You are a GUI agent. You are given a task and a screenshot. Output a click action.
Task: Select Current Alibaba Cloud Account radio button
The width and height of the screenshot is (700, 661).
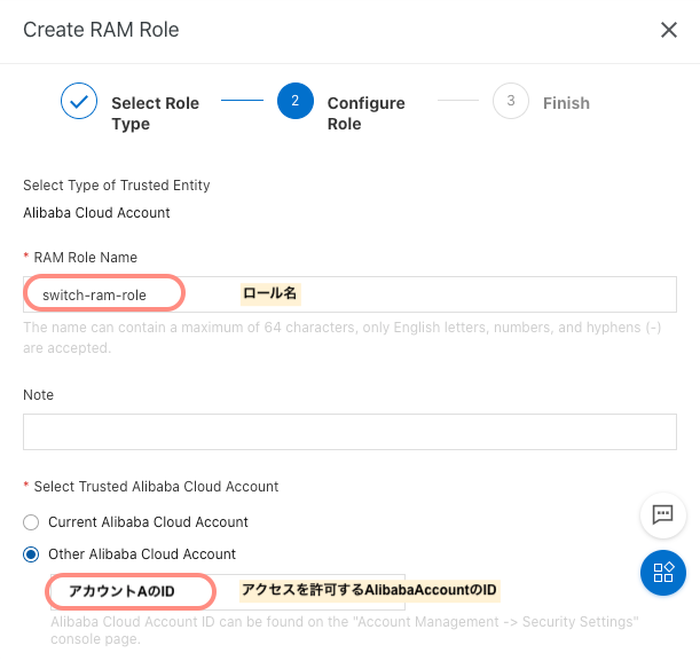[31, 522]
